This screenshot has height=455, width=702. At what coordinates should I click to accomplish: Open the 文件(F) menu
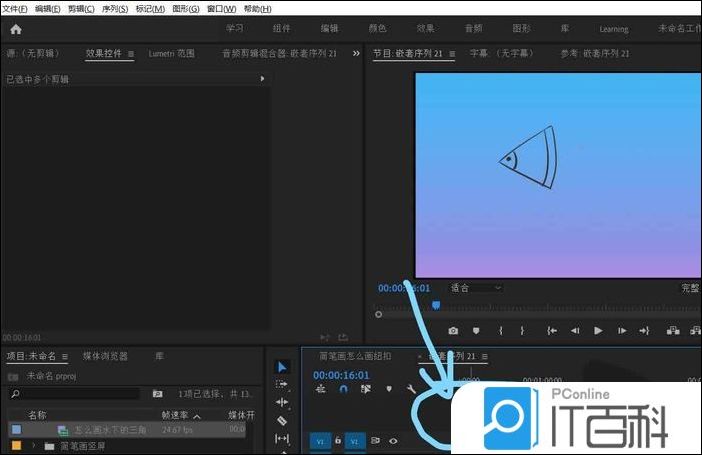click(15, 8)
